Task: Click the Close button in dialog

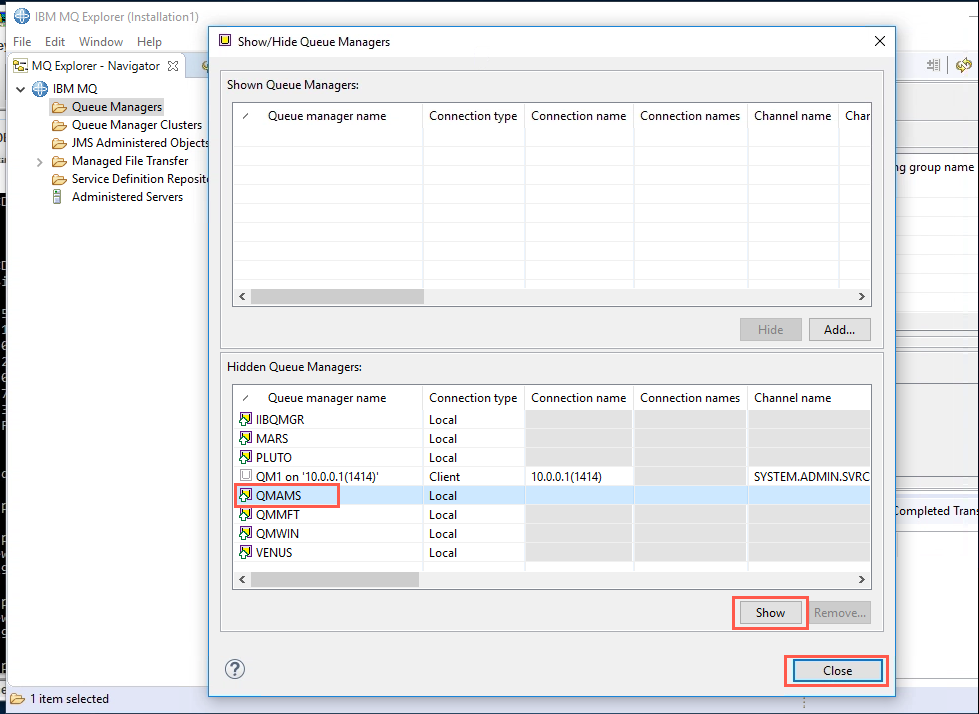Action: pyautogui.click(x=837, y=670)
